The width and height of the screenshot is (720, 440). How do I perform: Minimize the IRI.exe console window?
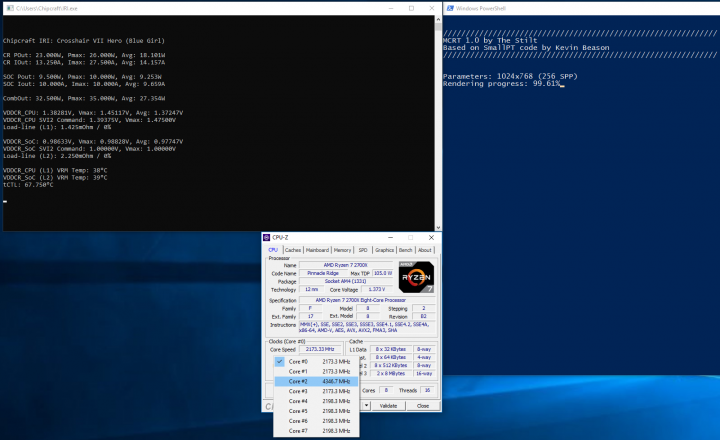[391, 8]
